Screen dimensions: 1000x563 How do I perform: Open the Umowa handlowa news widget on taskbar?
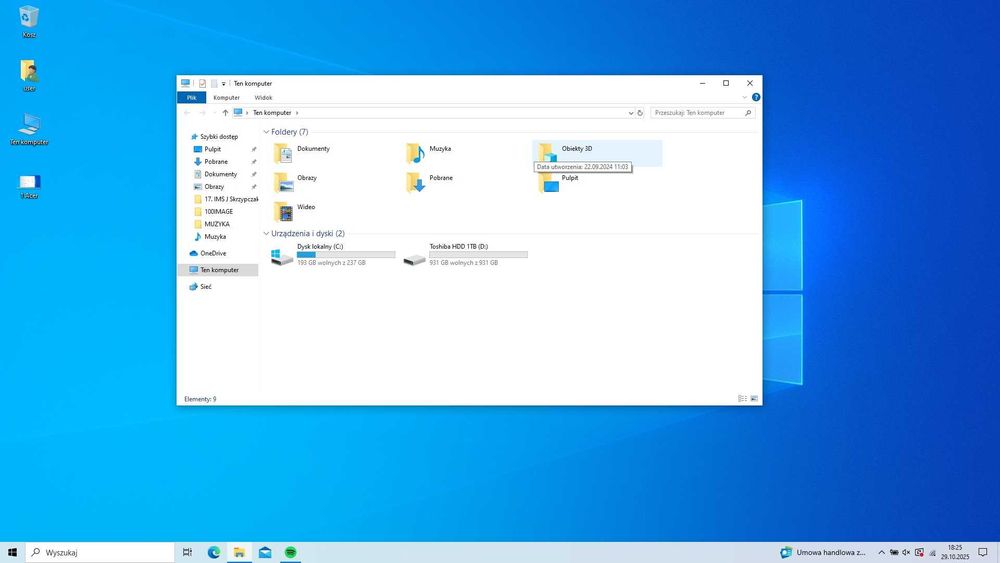tap(823, 552)
